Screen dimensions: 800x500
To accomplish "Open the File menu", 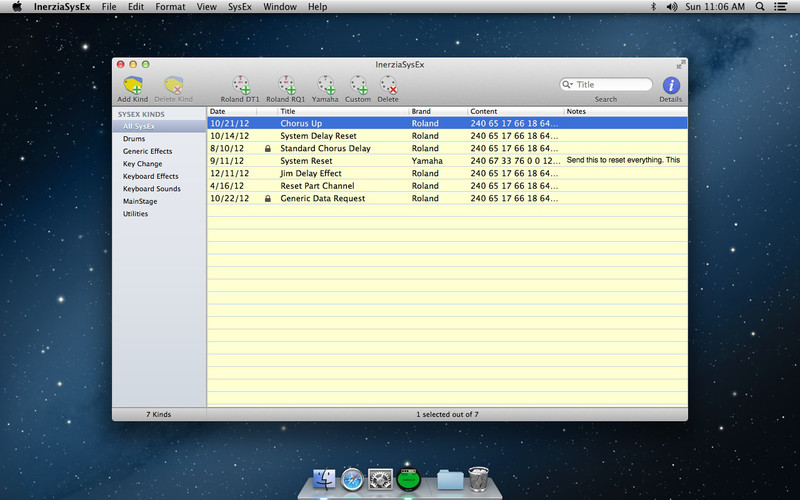I will [x=109, y=7].
